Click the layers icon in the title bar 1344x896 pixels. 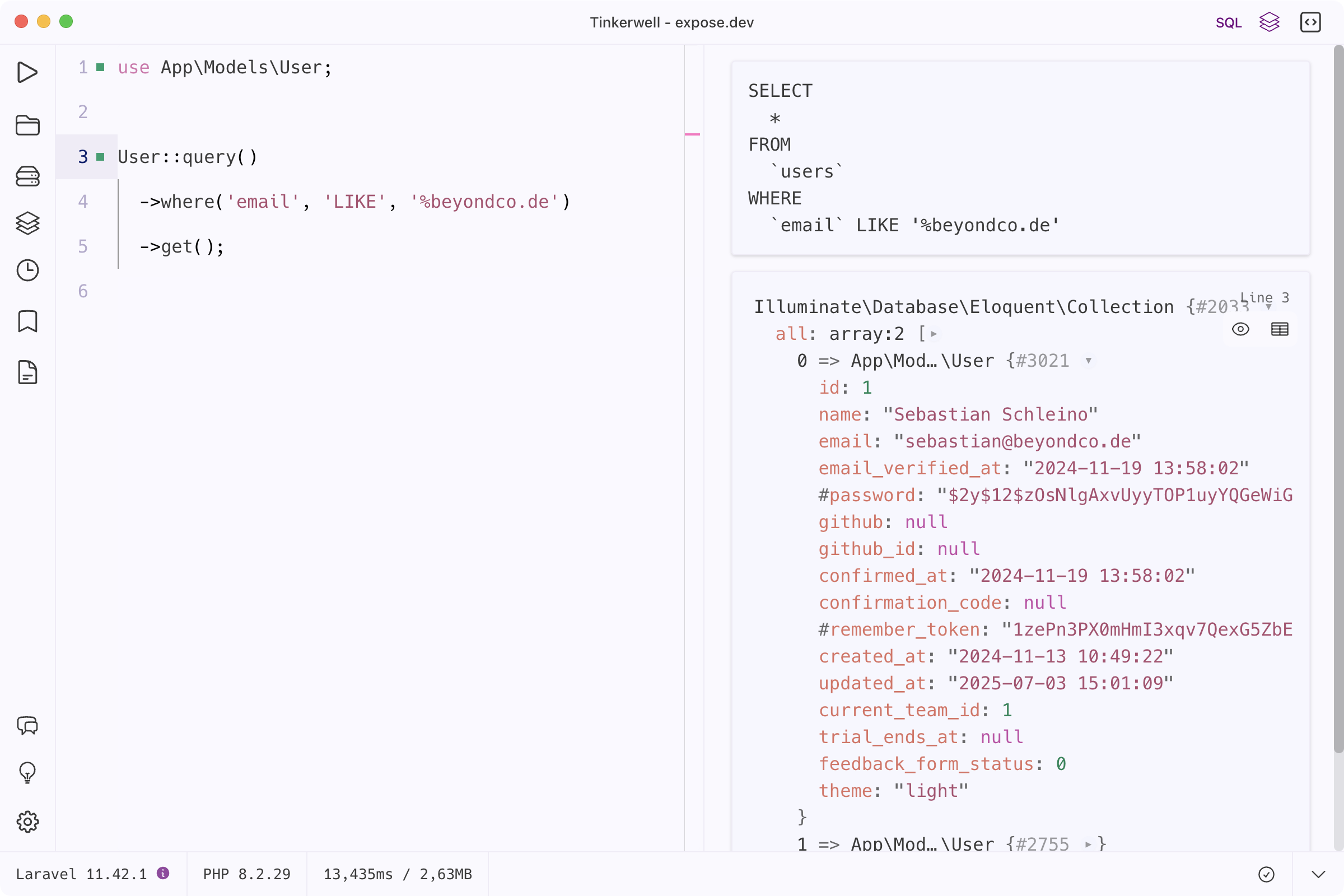tap(1269, 22)
